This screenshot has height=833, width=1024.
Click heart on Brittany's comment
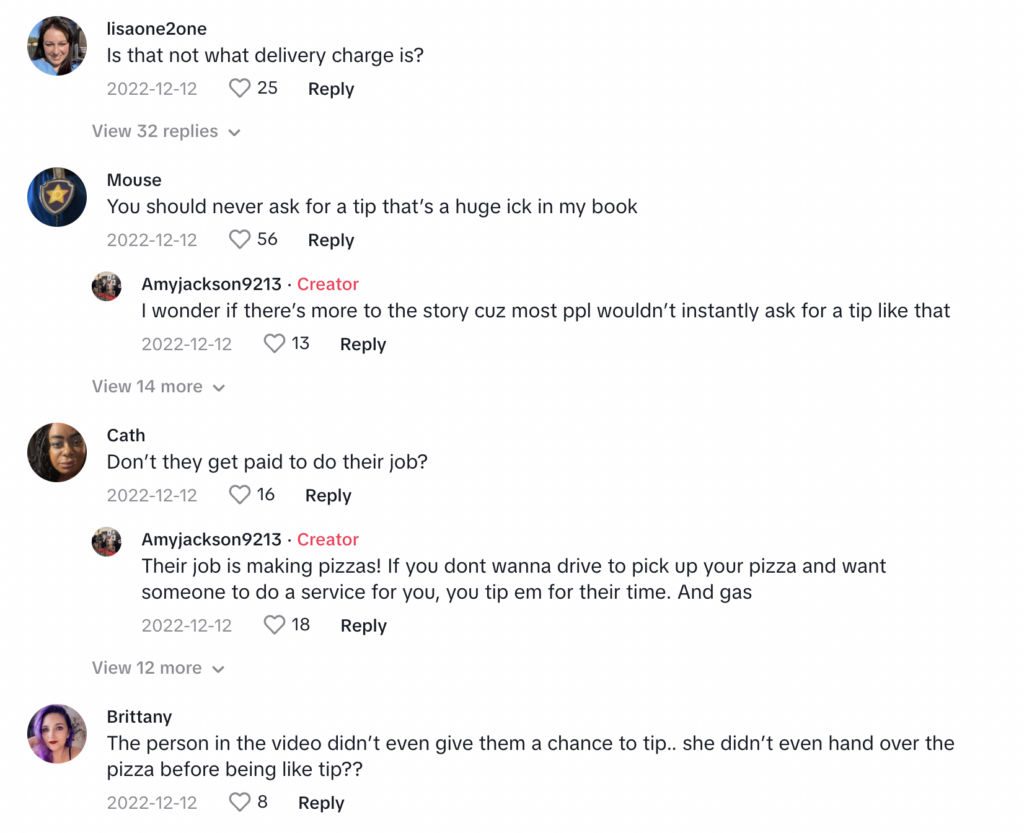[x=240, y=802]
